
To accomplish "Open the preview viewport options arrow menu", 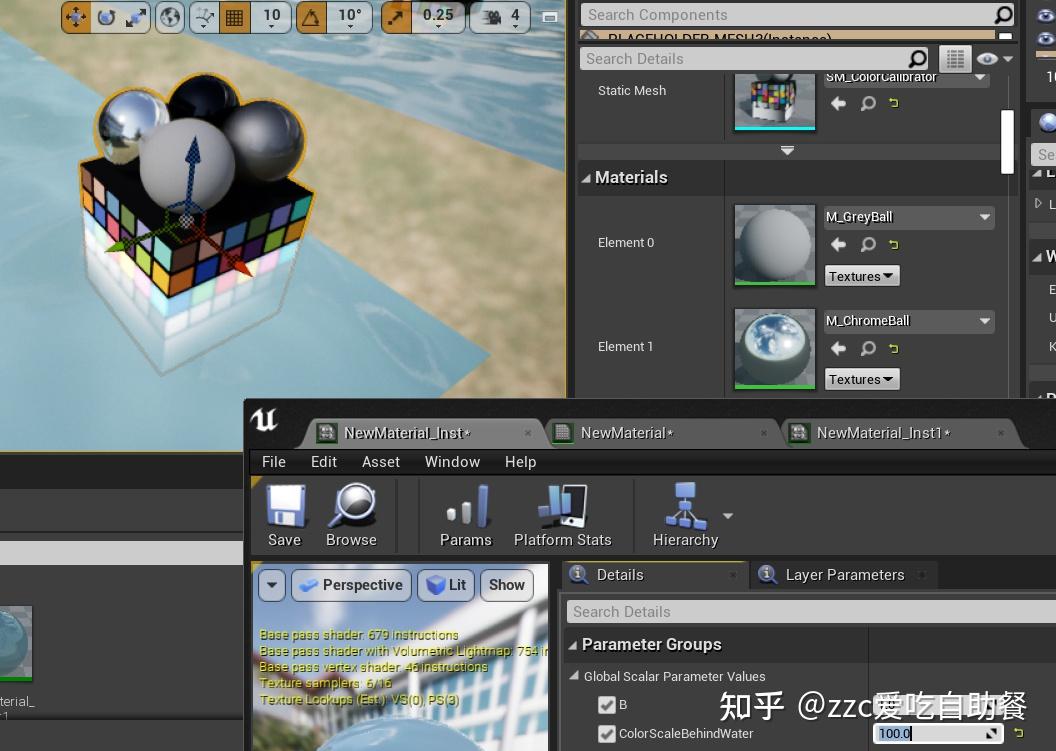I will point(271,585).
